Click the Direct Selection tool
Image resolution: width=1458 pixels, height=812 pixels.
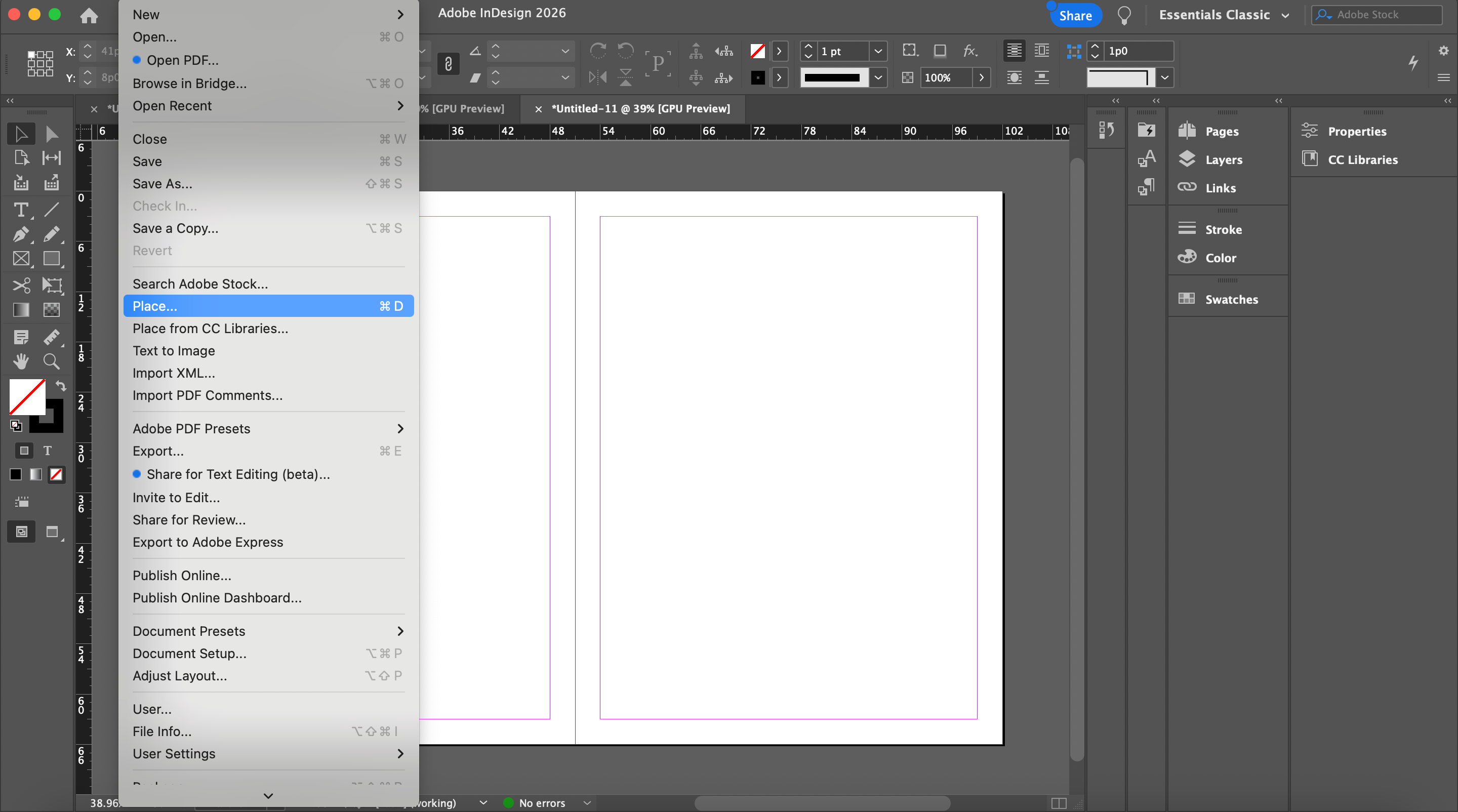[x=52, y=134]
